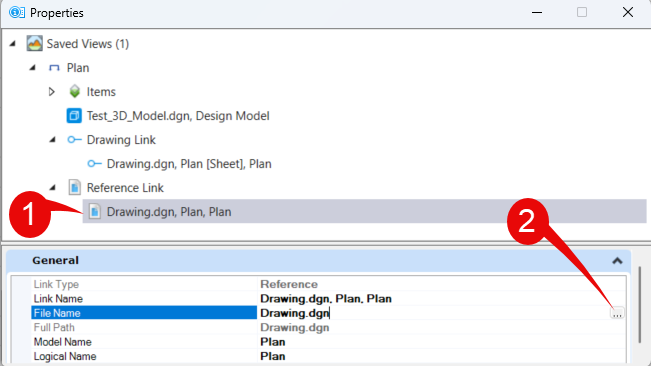Image resolution: width=651 pixels, height=366 pixels.
Task: Click the File Name text field
Action: pos(434,313)
